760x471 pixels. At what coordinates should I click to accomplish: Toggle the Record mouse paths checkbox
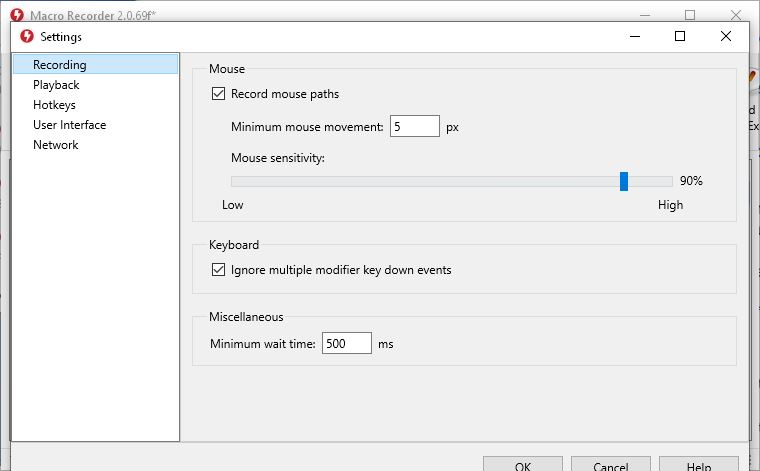click(219, 95)
